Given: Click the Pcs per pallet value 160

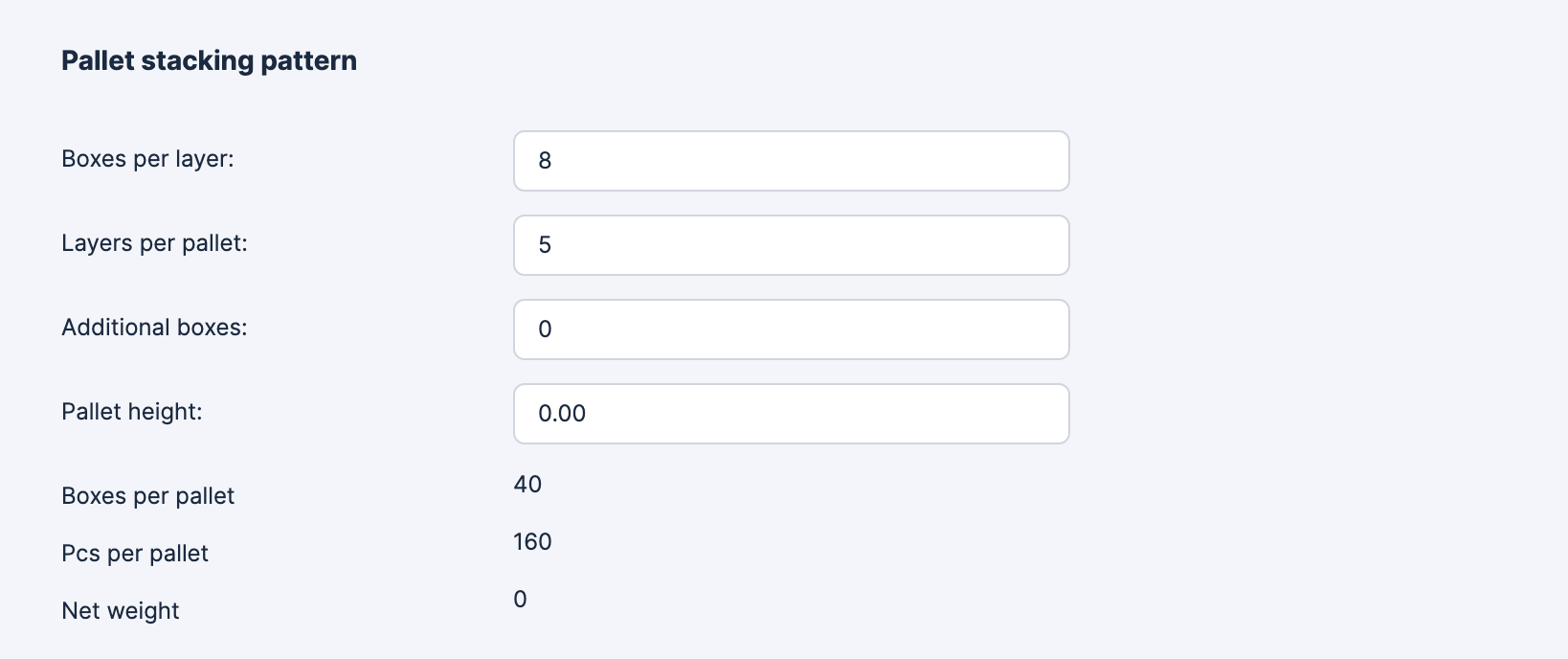Looking at the screenshot, I should tap(532, 542).
